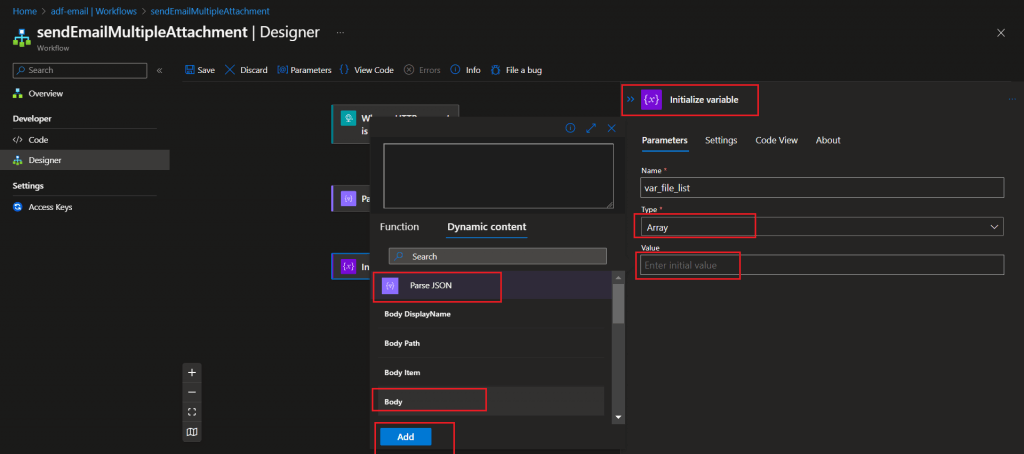Collapse the left navigation using double chevron
This screenshot has height=454, width=1024.
click(159, 70)
